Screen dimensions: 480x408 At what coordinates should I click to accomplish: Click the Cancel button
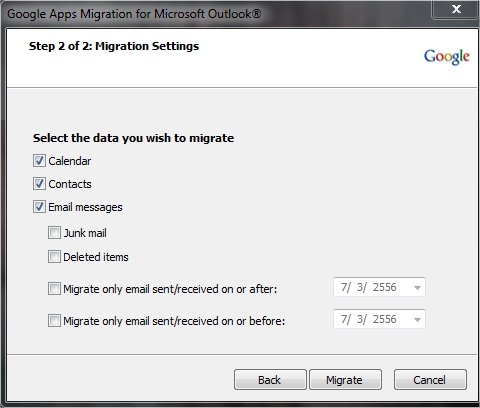click(x=430, y=380)
